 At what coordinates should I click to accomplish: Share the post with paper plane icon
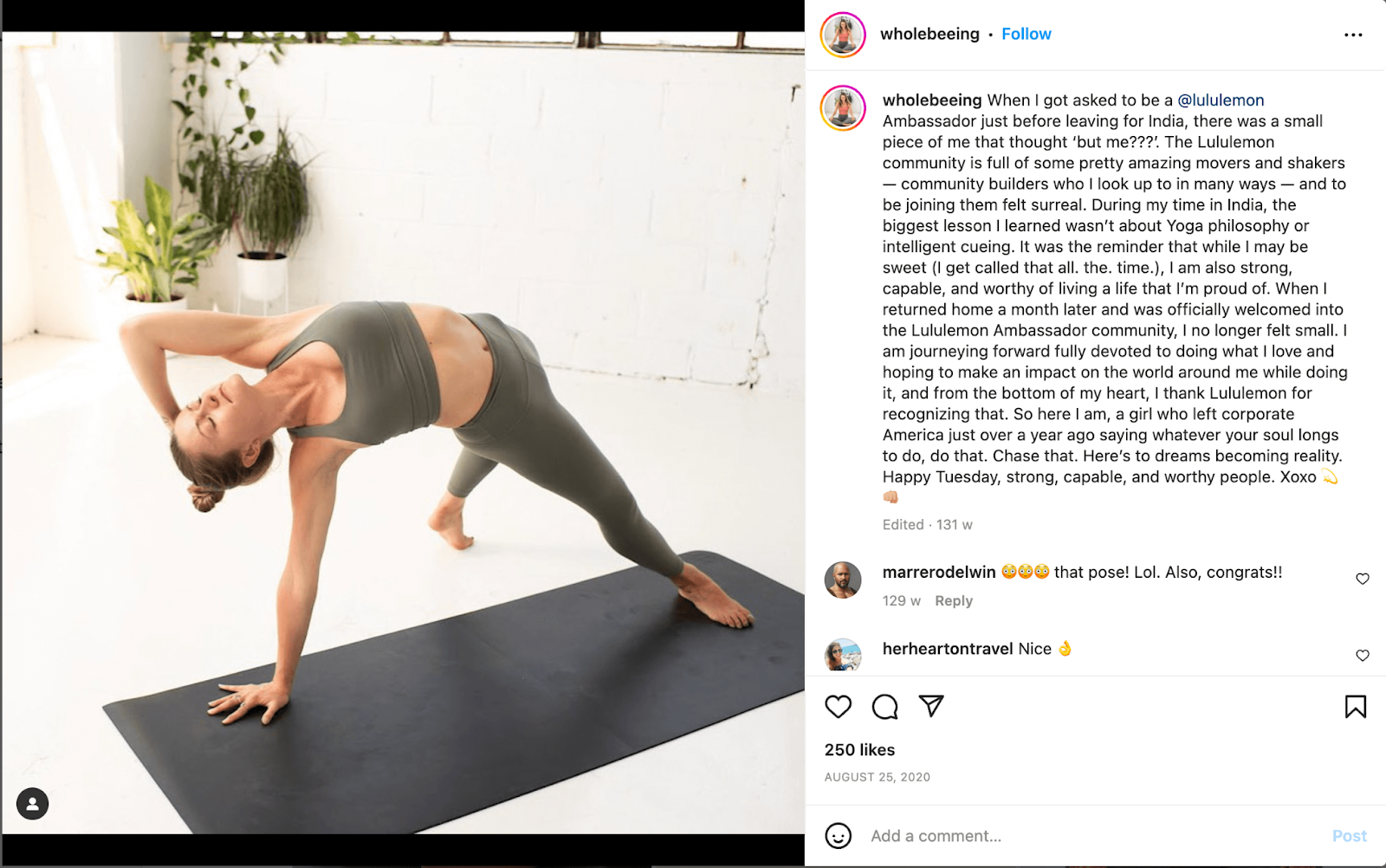(x=931, y=706)
